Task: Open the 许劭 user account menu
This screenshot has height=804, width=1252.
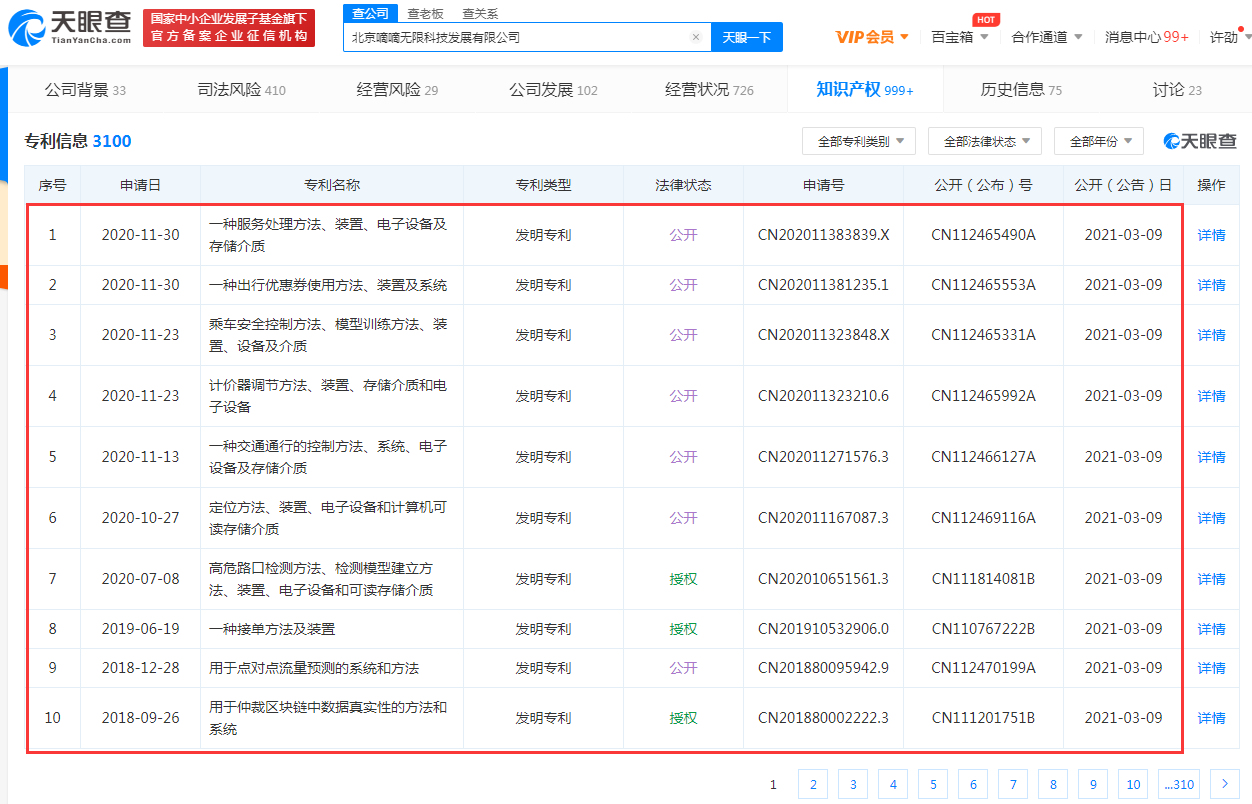Action: coord(1229,37)
